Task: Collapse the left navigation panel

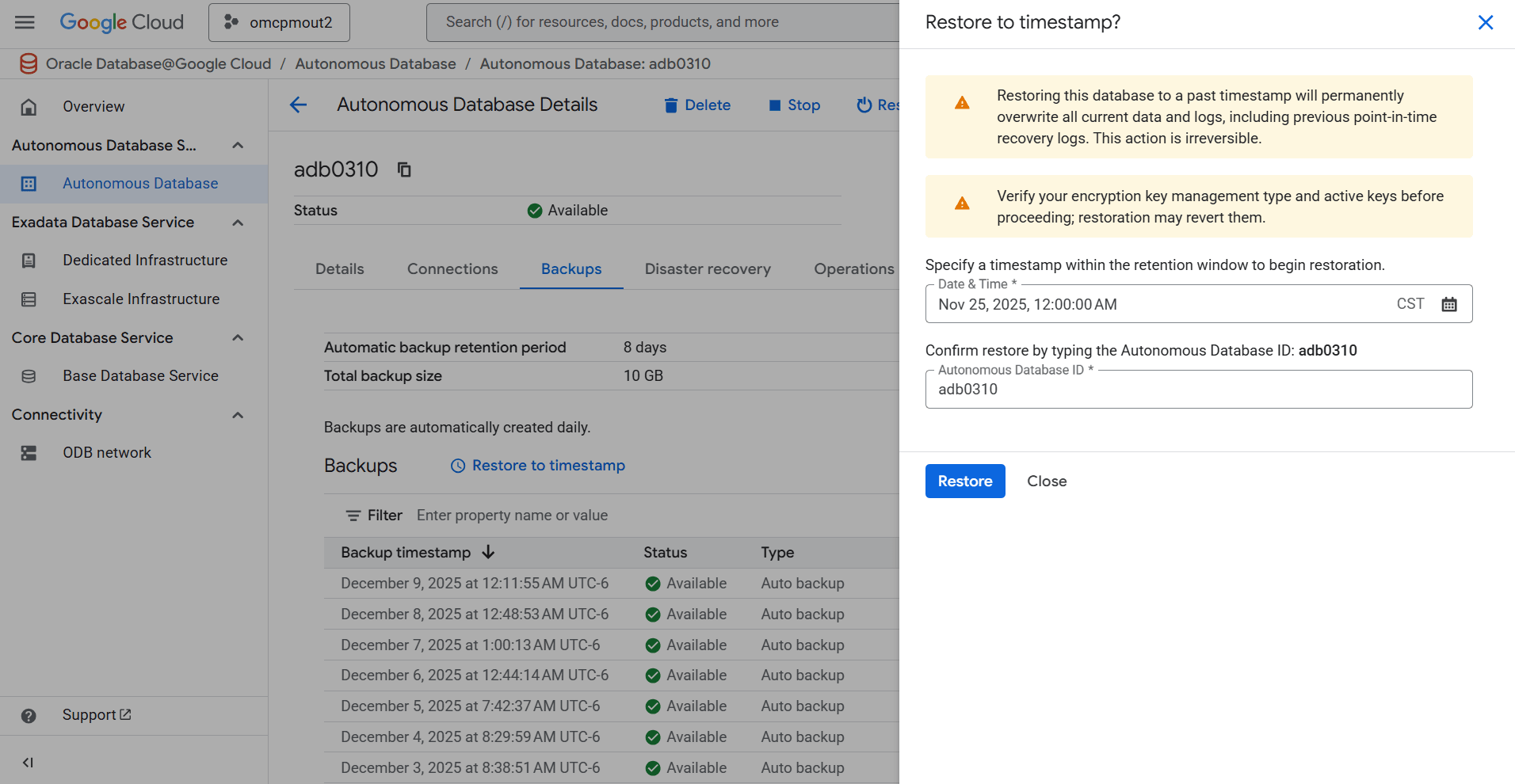Action: 28,762
